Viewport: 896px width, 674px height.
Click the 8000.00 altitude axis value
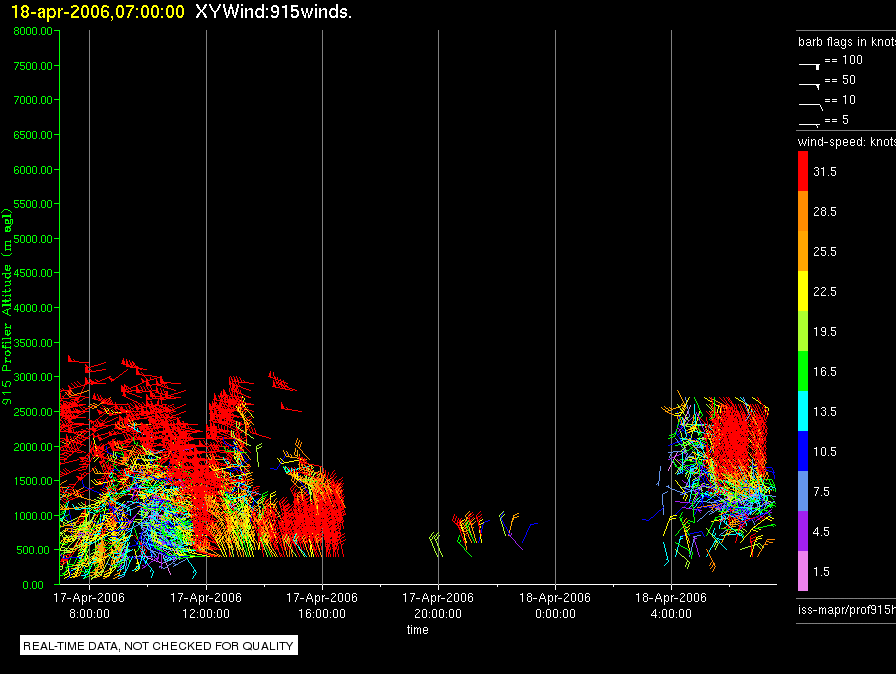(x=33, y=31)
